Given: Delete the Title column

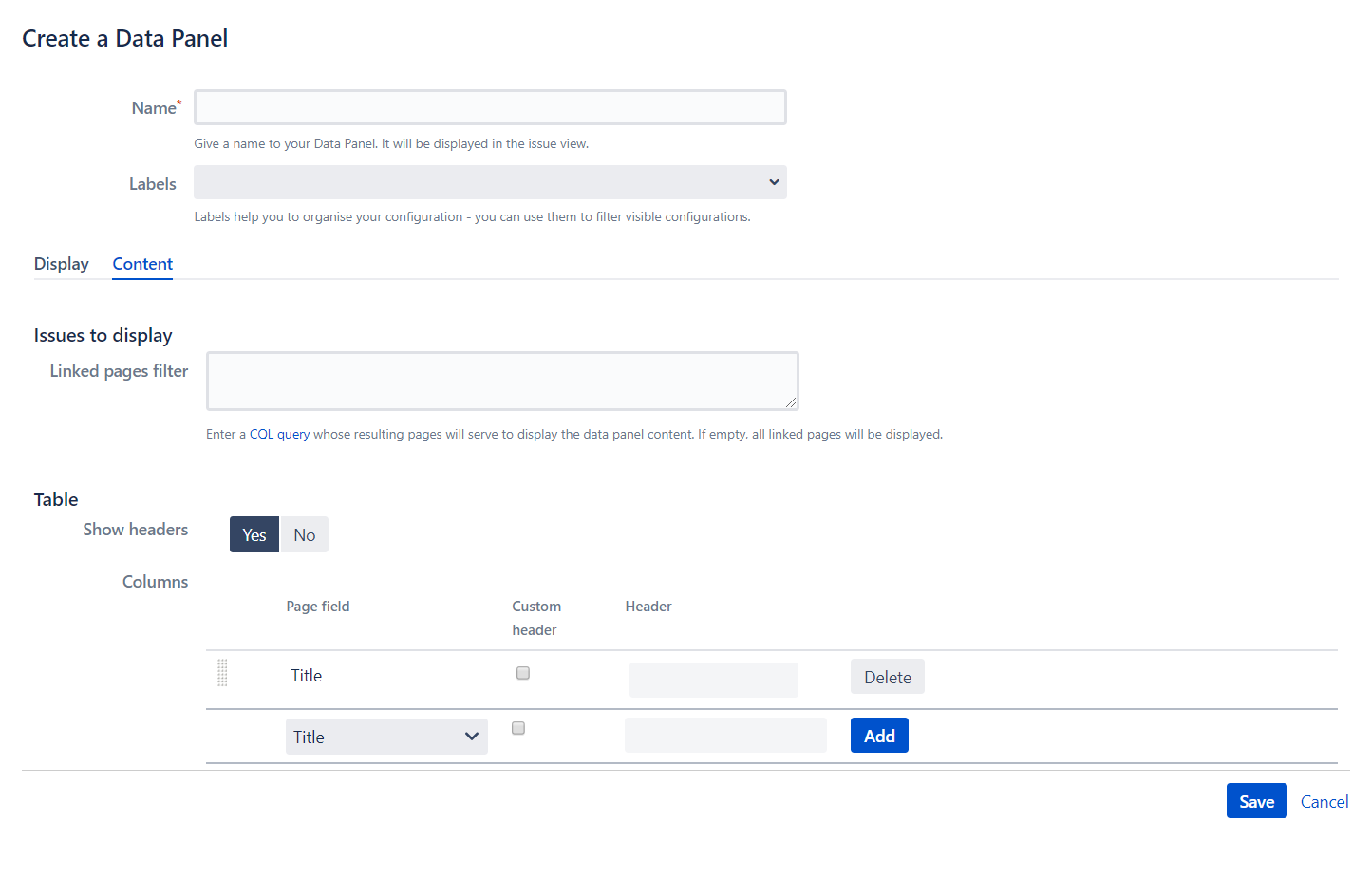Looking at the screenshot, I should (x=887, y=676).
